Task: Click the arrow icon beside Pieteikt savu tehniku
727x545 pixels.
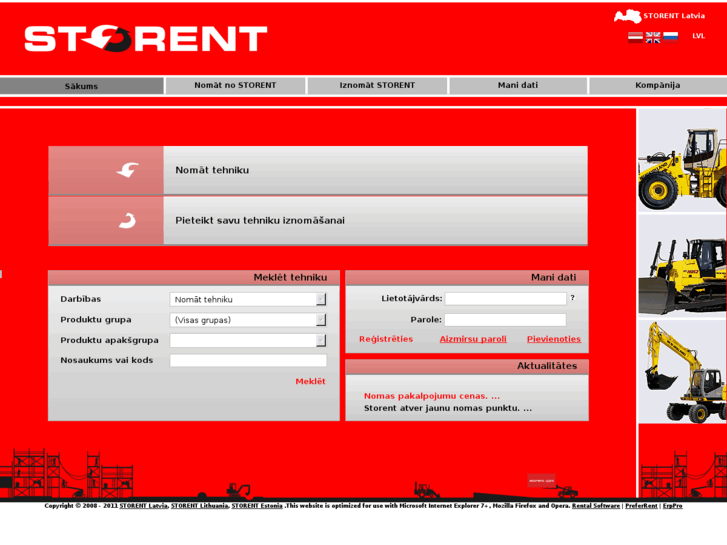Action: [x=128, y=220]
